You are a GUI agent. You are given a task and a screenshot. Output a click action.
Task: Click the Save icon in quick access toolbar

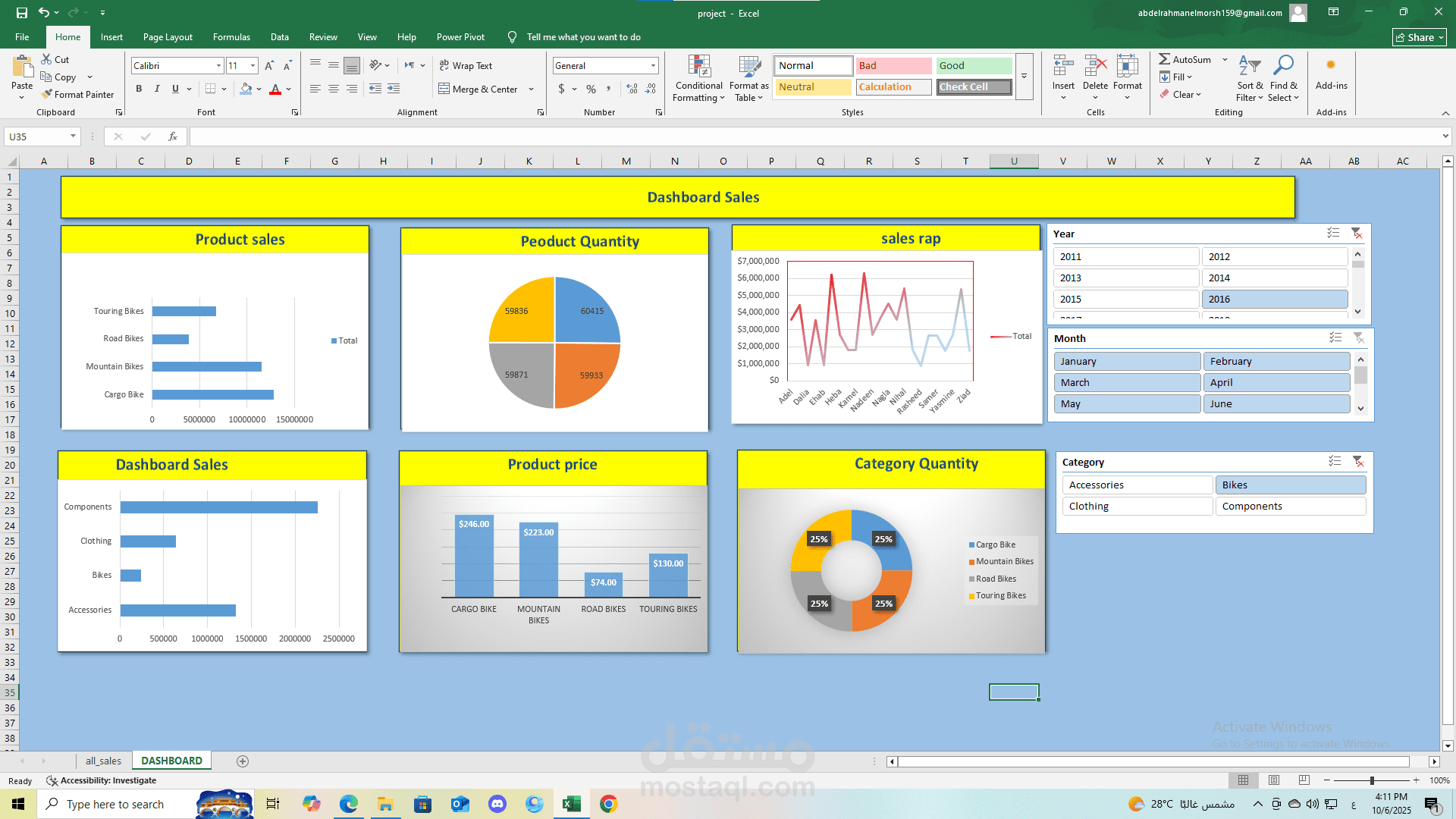click(x=21, y=13)
